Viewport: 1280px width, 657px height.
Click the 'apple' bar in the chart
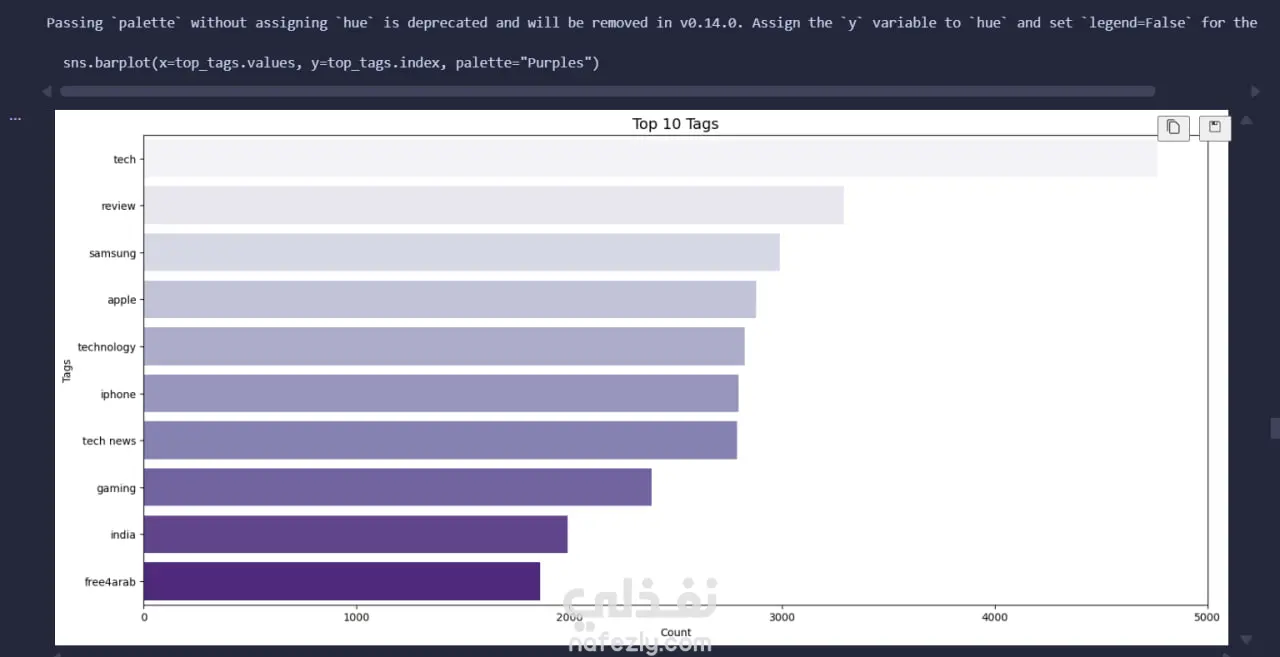(450, 300)
